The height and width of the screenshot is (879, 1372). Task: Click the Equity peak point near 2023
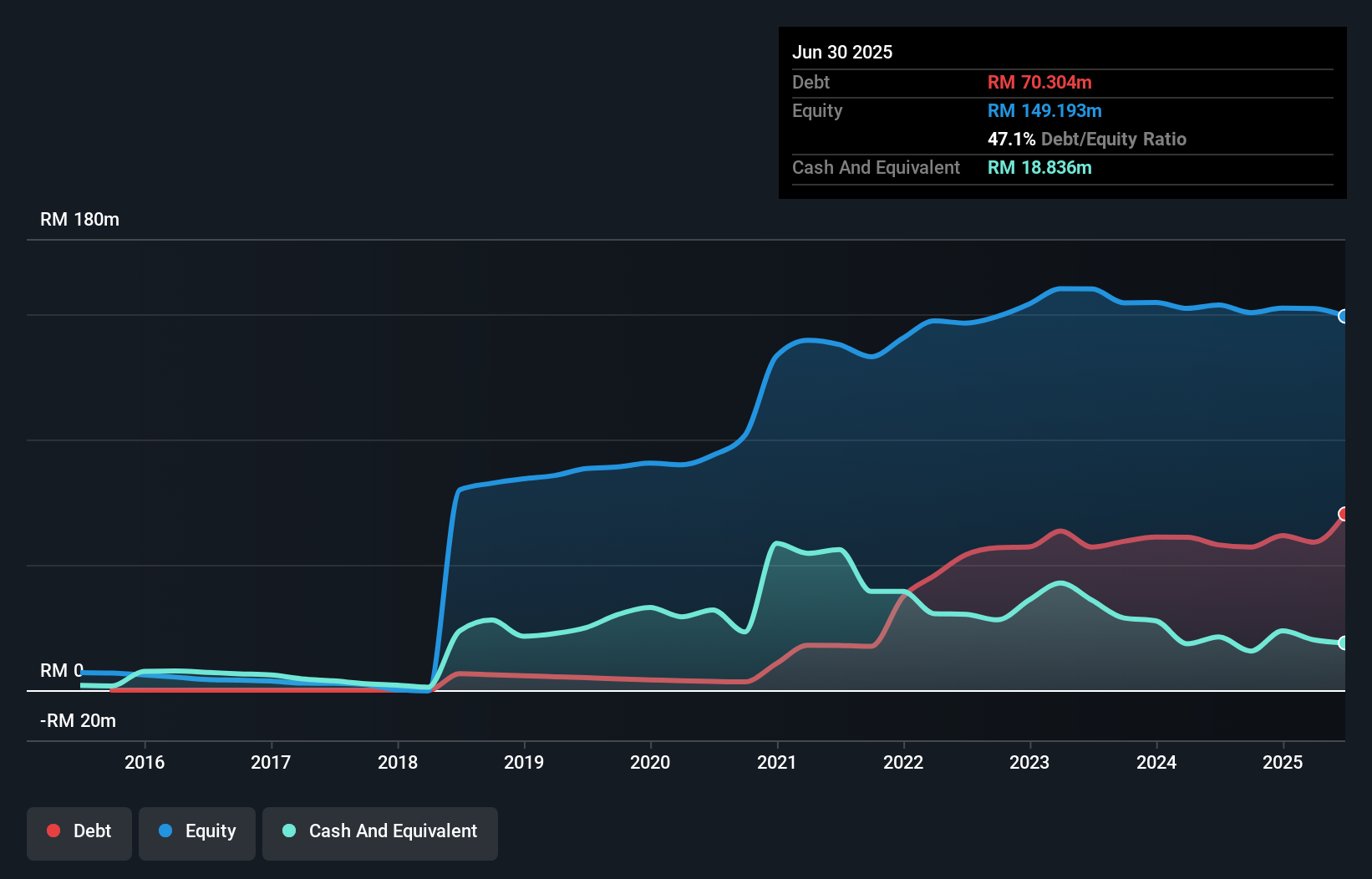point(1074,288)
